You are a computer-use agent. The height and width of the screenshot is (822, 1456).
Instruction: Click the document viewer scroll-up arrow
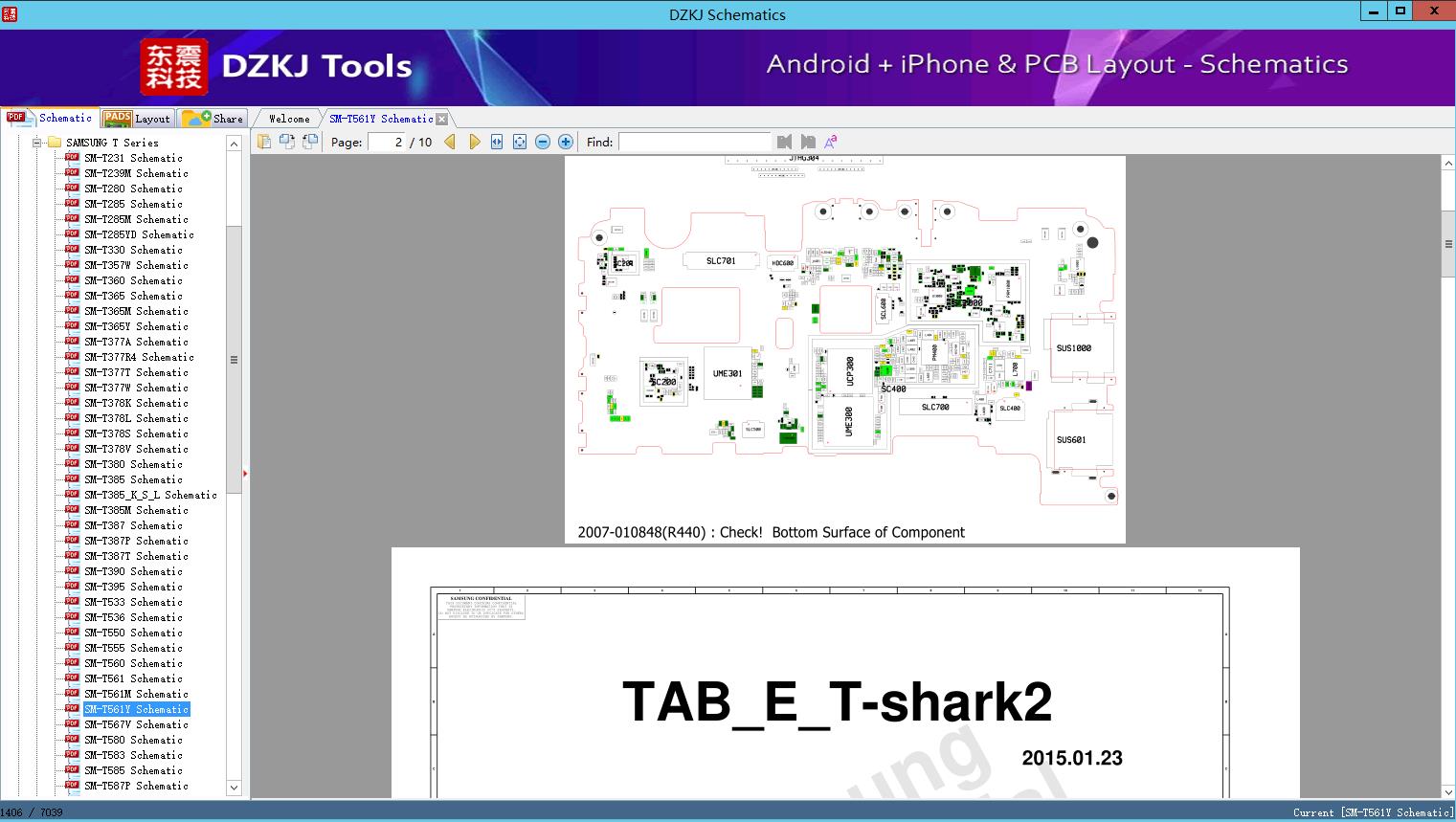tap(1448, 164)
